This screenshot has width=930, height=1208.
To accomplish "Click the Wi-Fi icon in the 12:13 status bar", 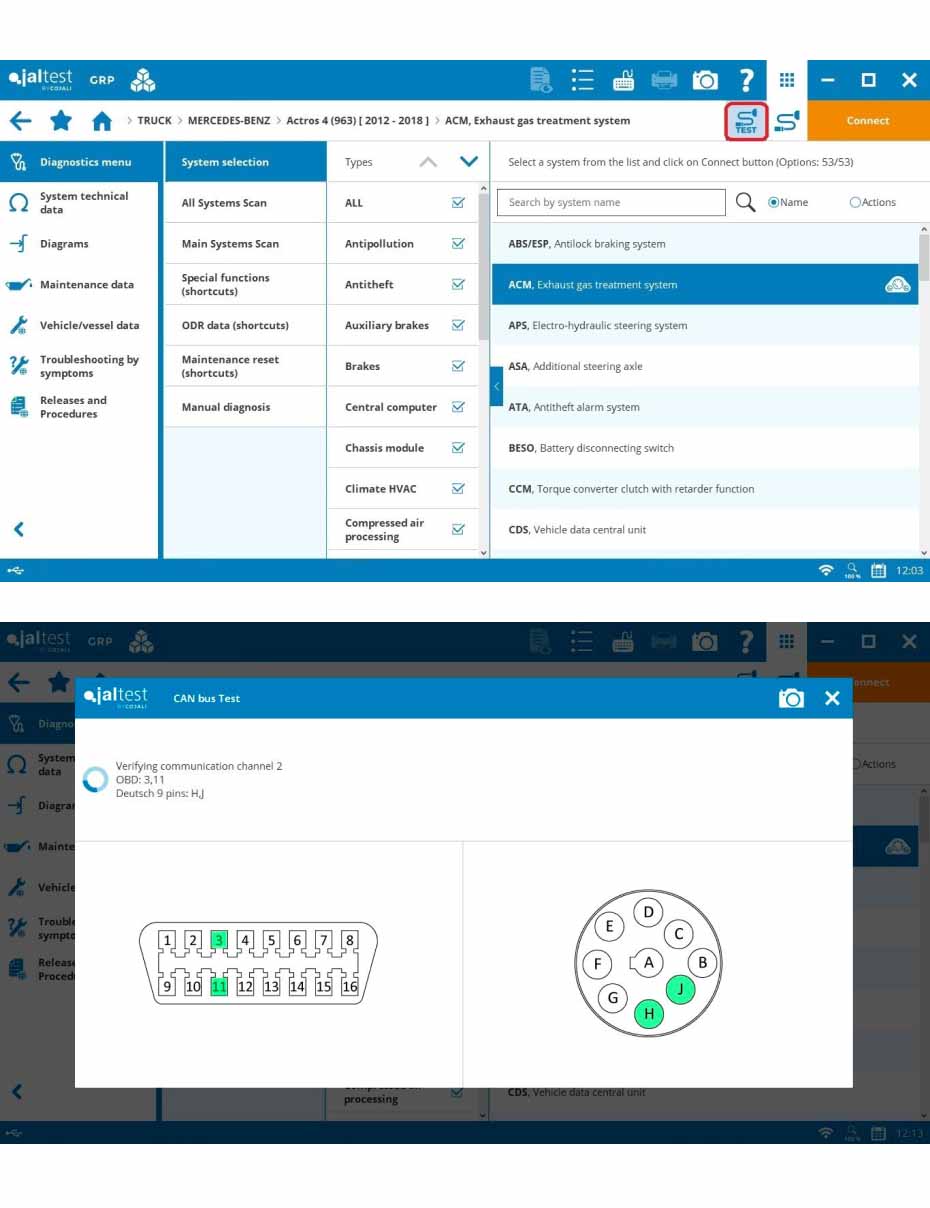I will [825, 1133].
